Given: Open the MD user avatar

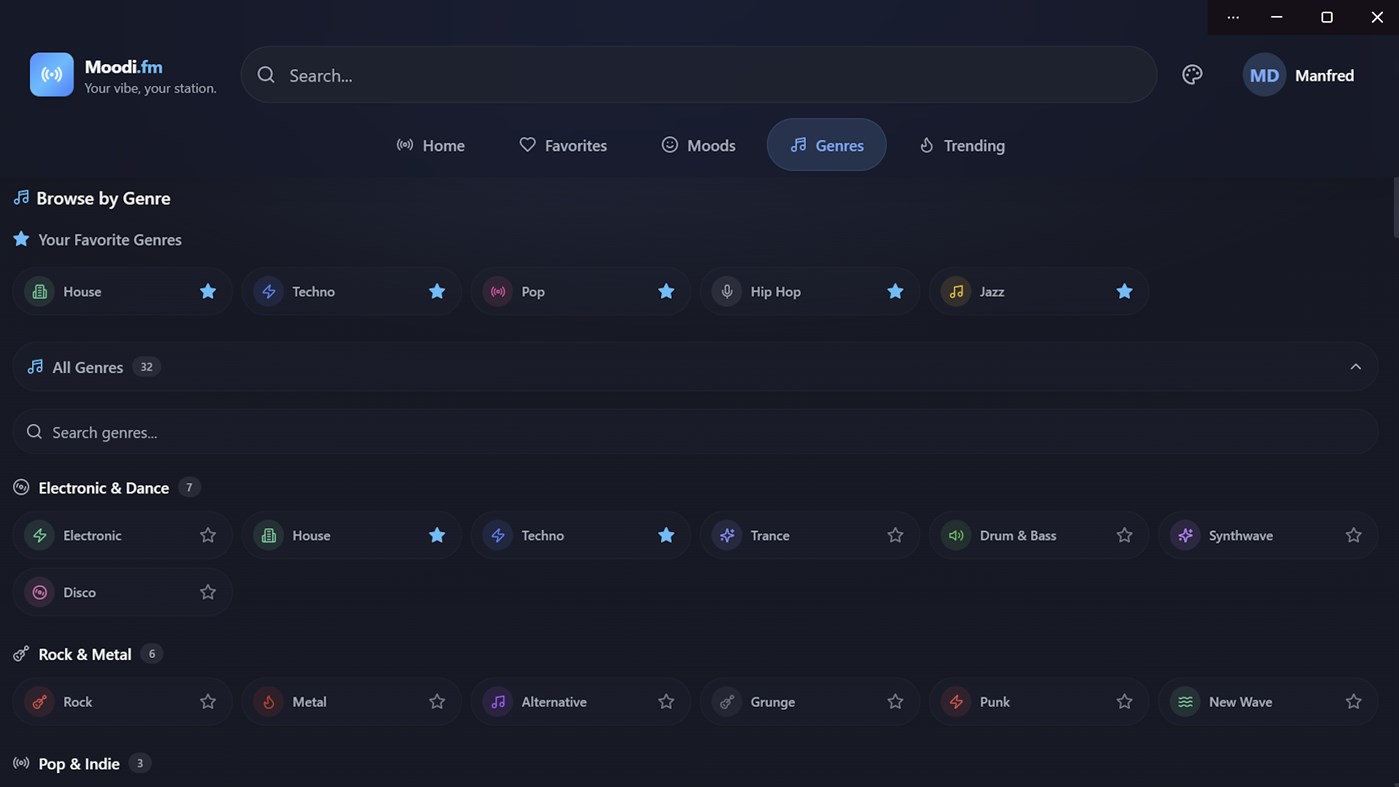Looking at the screenshot, I should 1264,75.
